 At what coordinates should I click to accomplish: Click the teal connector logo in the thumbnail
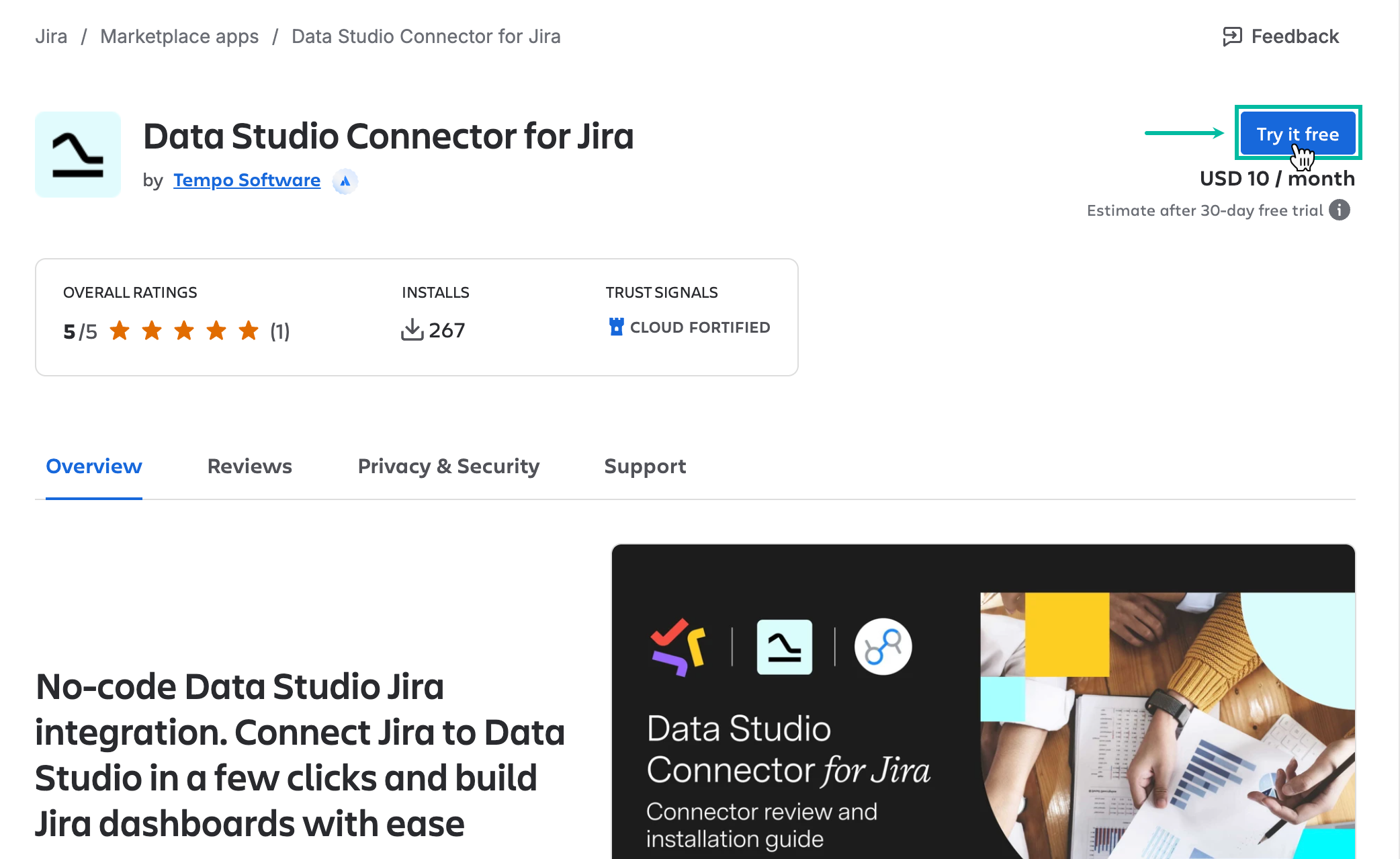[784, 647]
